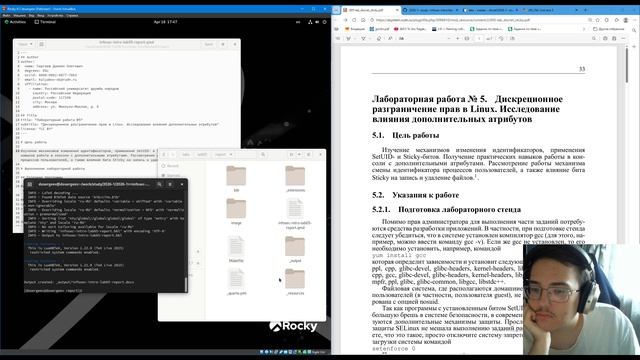Open the view options dropdown in Files
Viewport: 640px width, 360px height.
299,155
